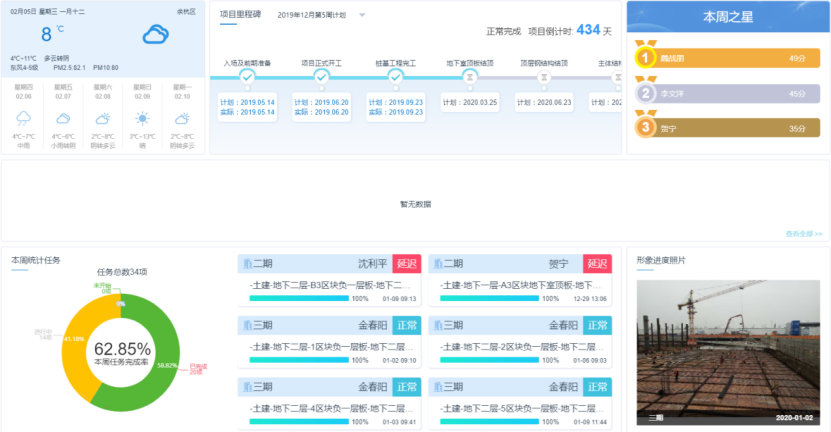Click the checkmark node for 项目正式开工 milestone
This screenshot has width=831, height=432.
point(321,76)
